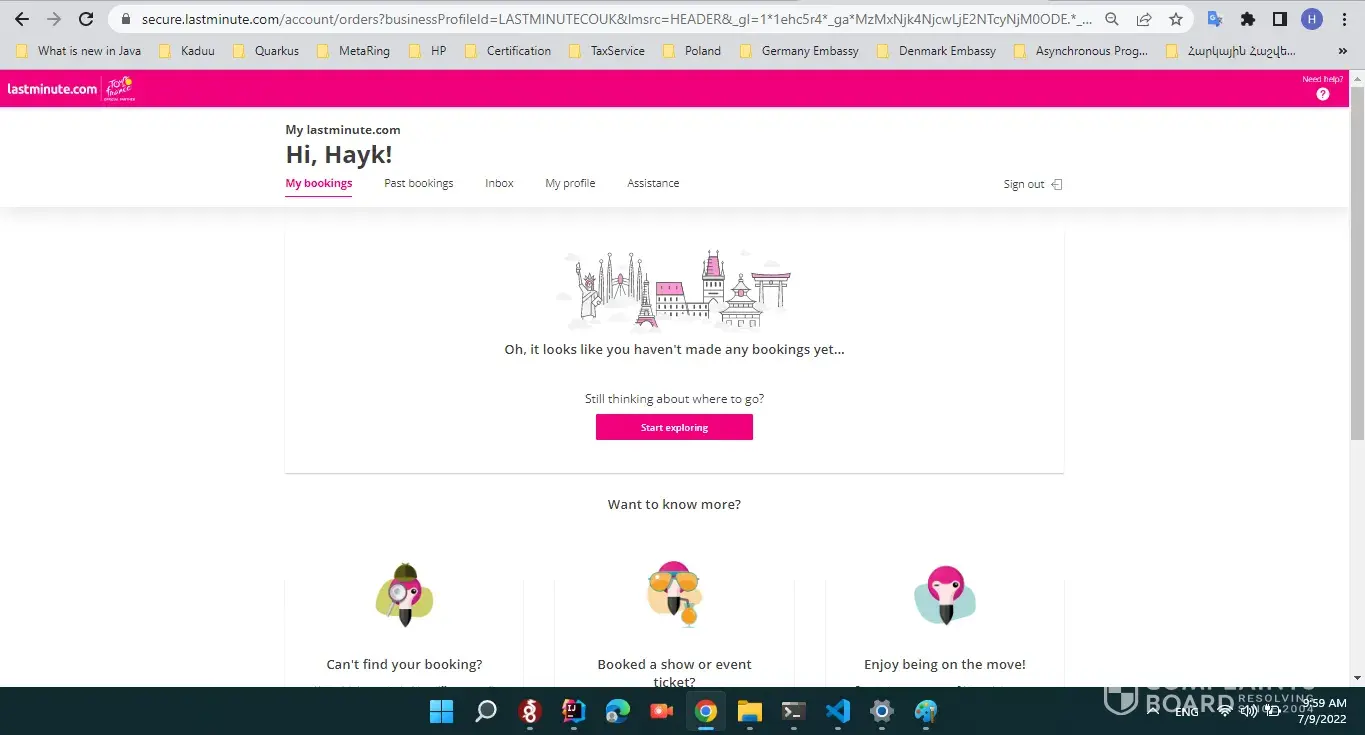Click the lastminute.com logo in header
The height and width of the screenshot is (735, 1365).
tap(52, 89)
